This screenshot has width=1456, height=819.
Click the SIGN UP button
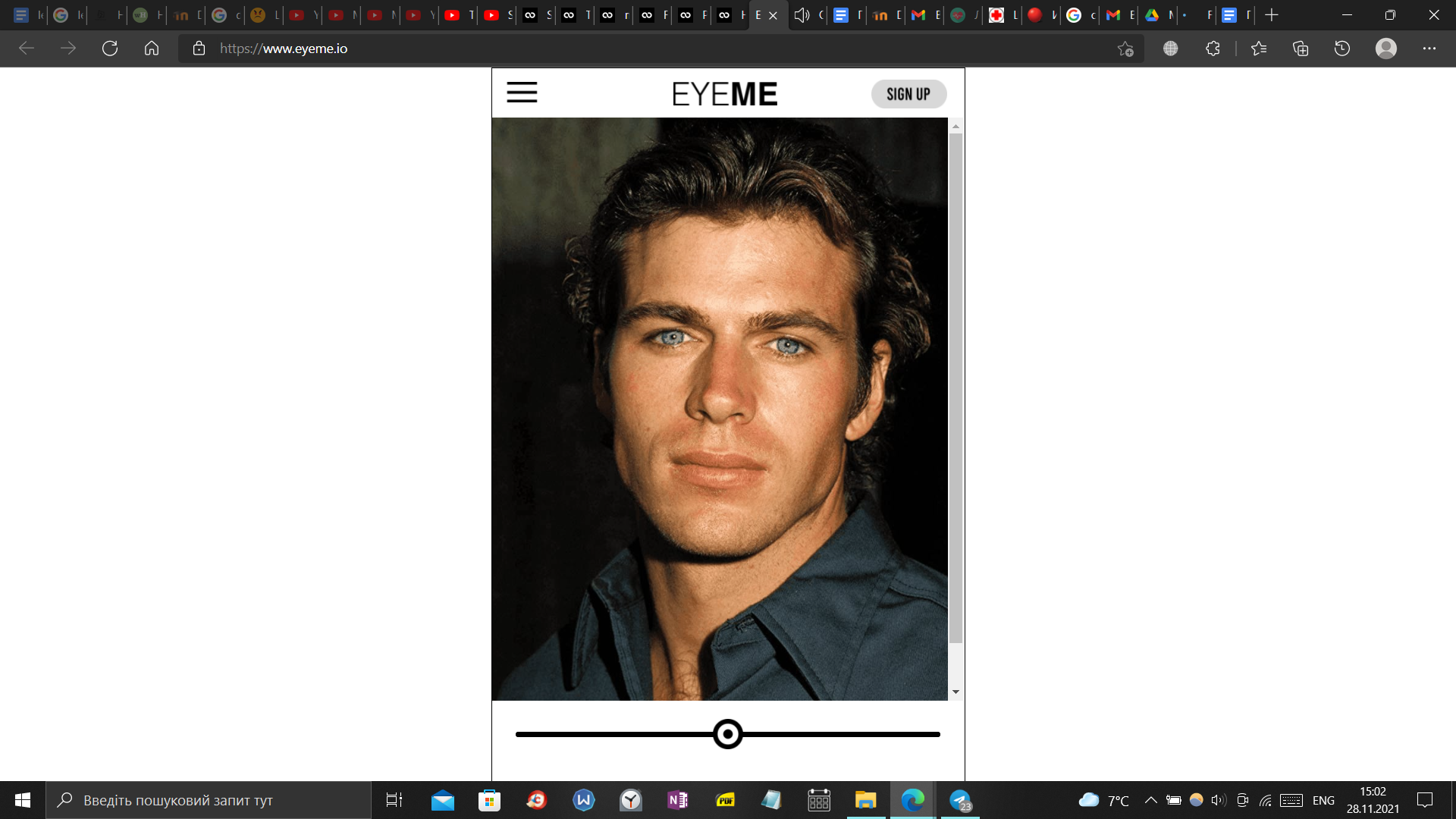tap(908, 94)
